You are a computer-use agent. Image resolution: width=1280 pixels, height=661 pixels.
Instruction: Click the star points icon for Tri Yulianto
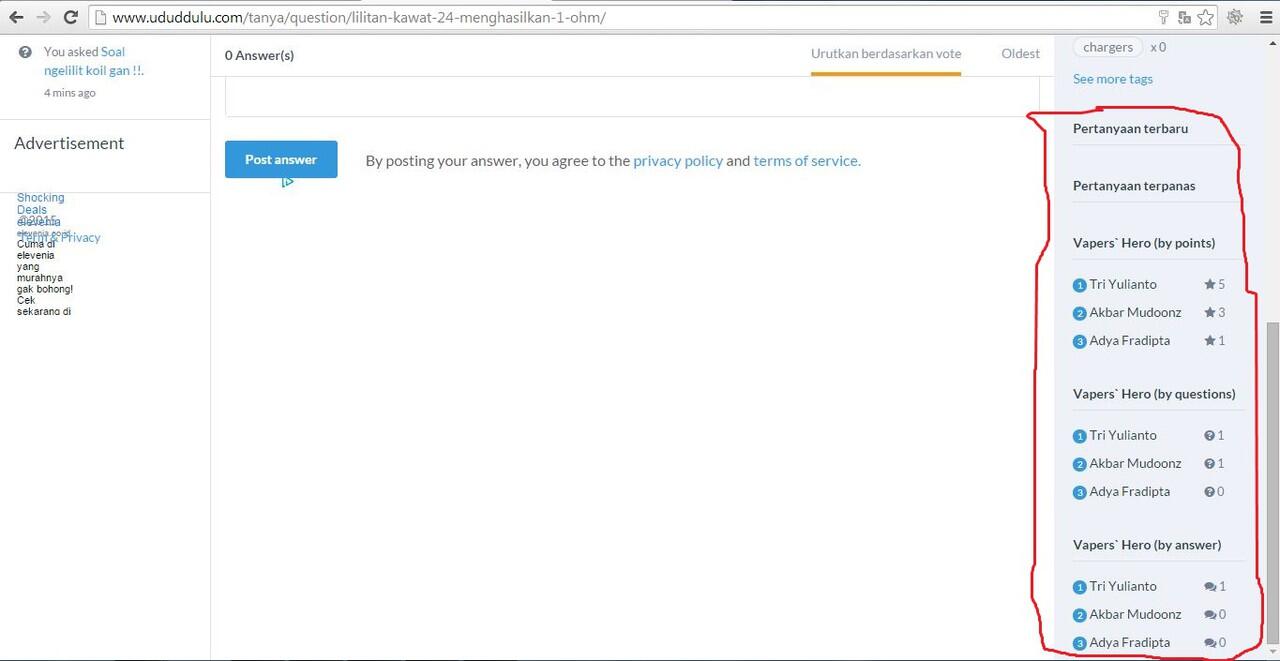(1210, 285)
